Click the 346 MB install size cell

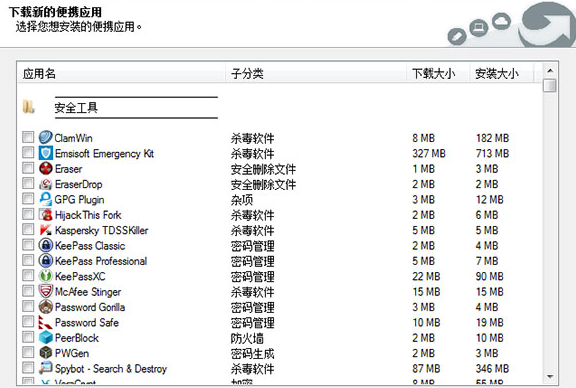point(492,369)
